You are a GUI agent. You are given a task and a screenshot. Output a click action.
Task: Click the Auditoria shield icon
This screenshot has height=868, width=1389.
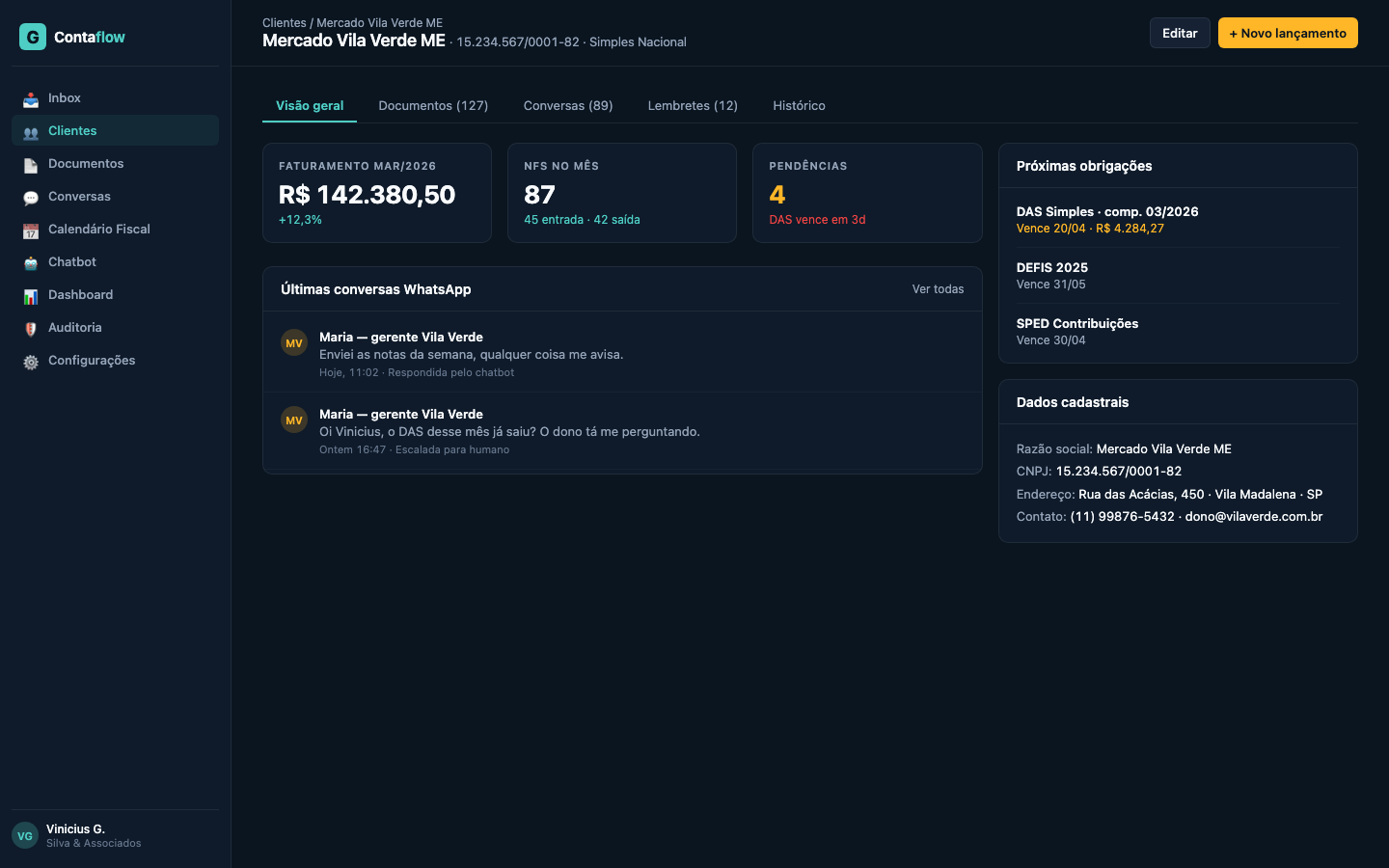[31, 329]
